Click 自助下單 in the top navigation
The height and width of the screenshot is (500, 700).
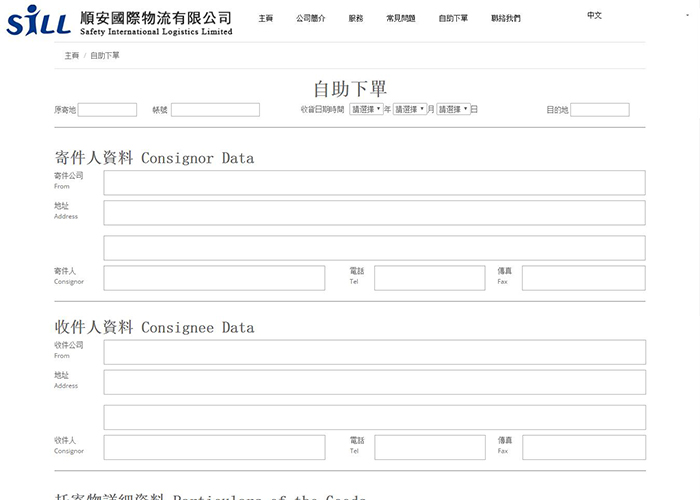453,18
